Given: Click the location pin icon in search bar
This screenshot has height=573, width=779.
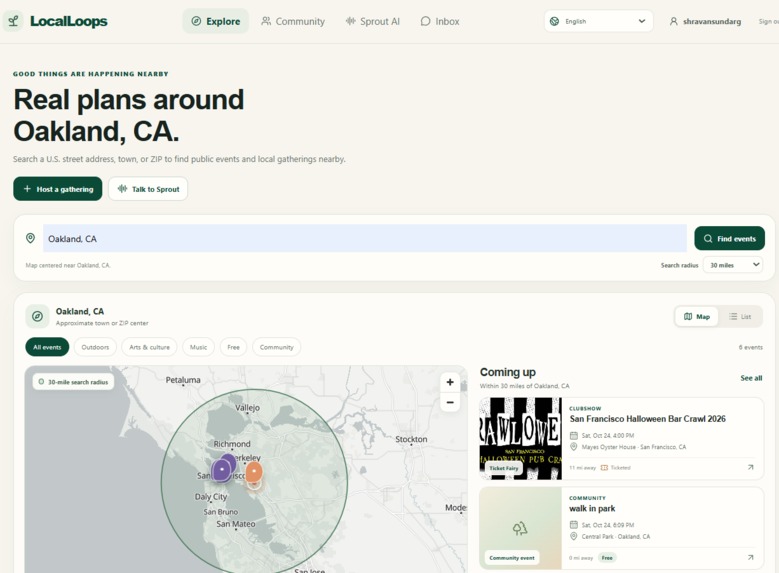Looking at the screenshot, I should [x=30, y=238].
